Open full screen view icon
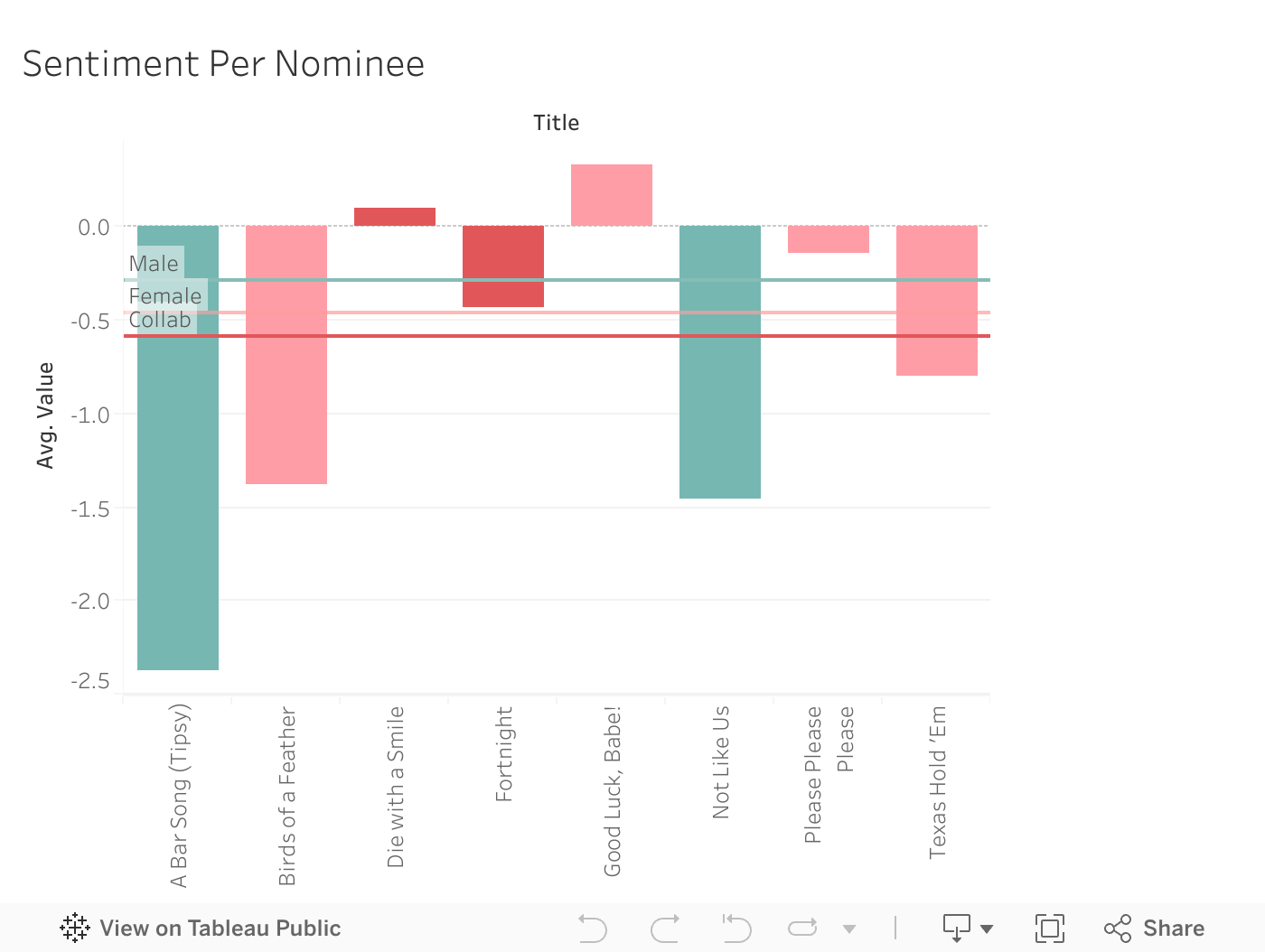Viewport: 1265px width, 952px height. click(1049, 928)
